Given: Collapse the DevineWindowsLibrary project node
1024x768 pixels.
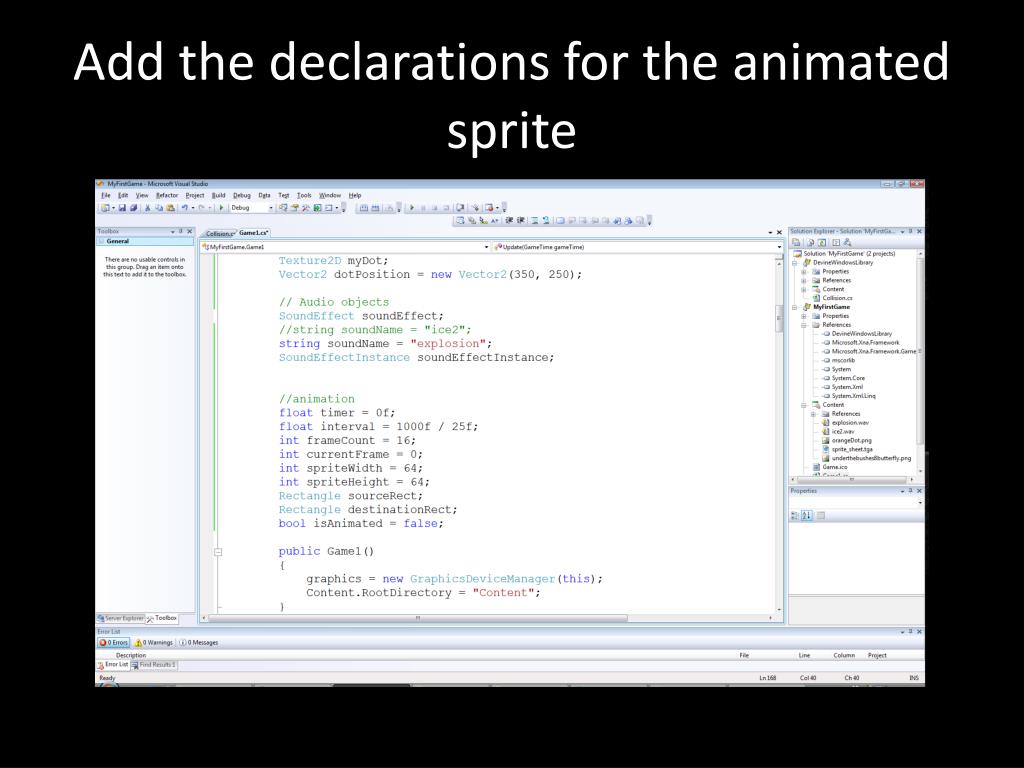Looking at the screenshot, I should point(795,263).
